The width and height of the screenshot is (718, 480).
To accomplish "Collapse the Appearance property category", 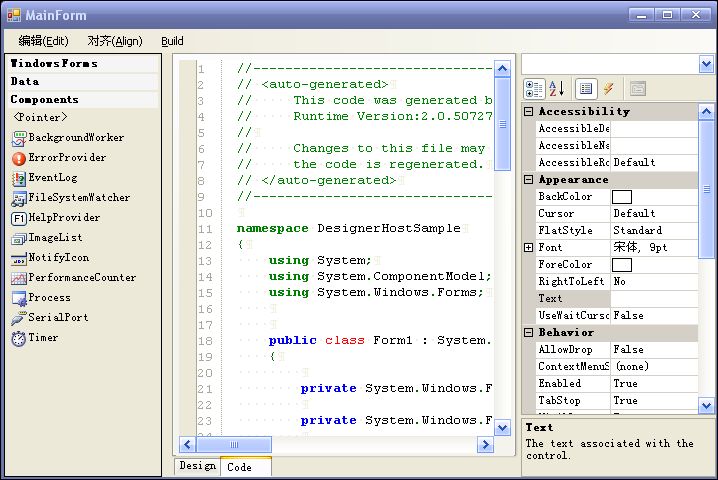I will (x=528, y=180).
